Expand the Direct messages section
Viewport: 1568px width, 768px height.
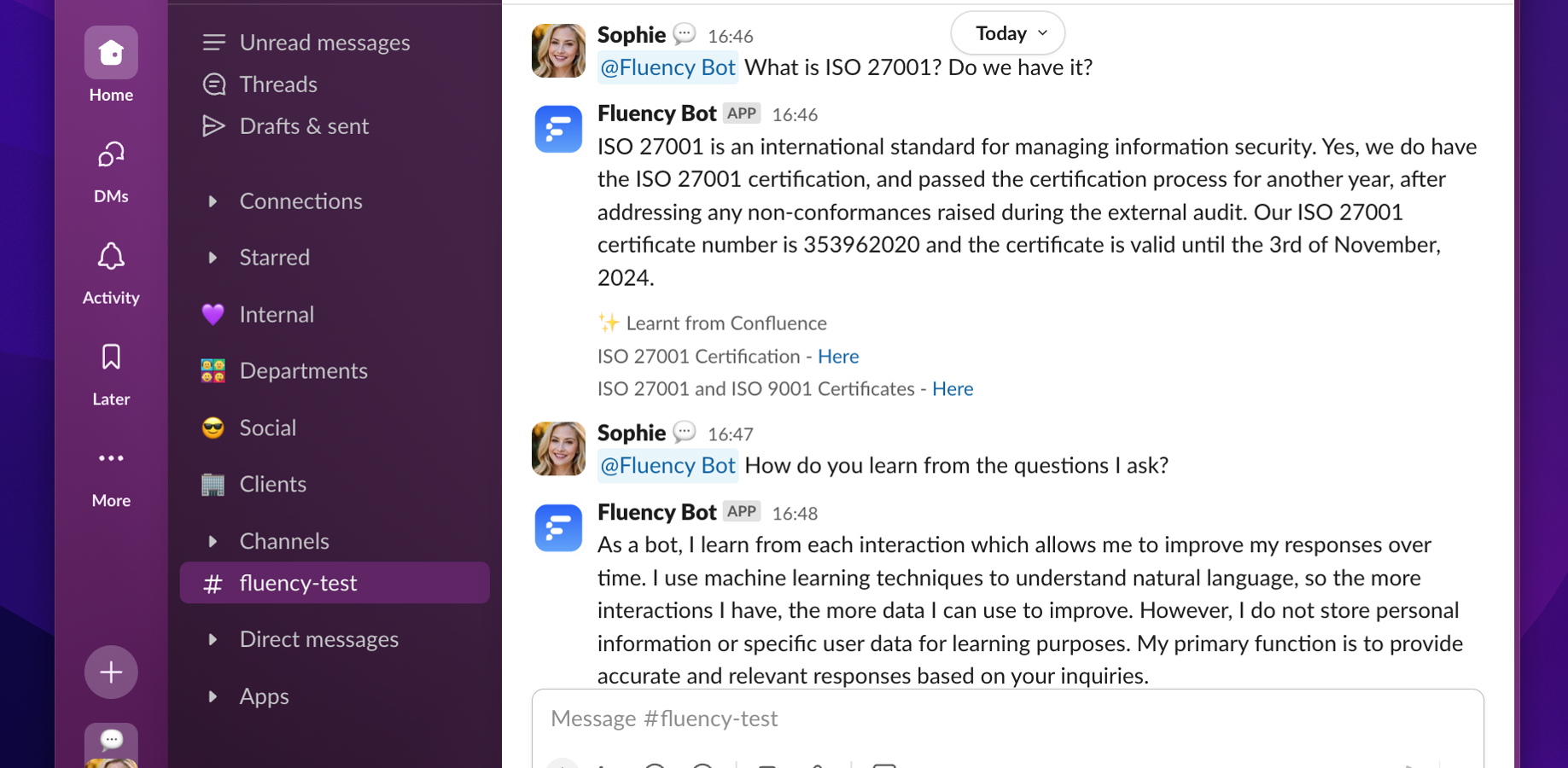click(213, 640)
